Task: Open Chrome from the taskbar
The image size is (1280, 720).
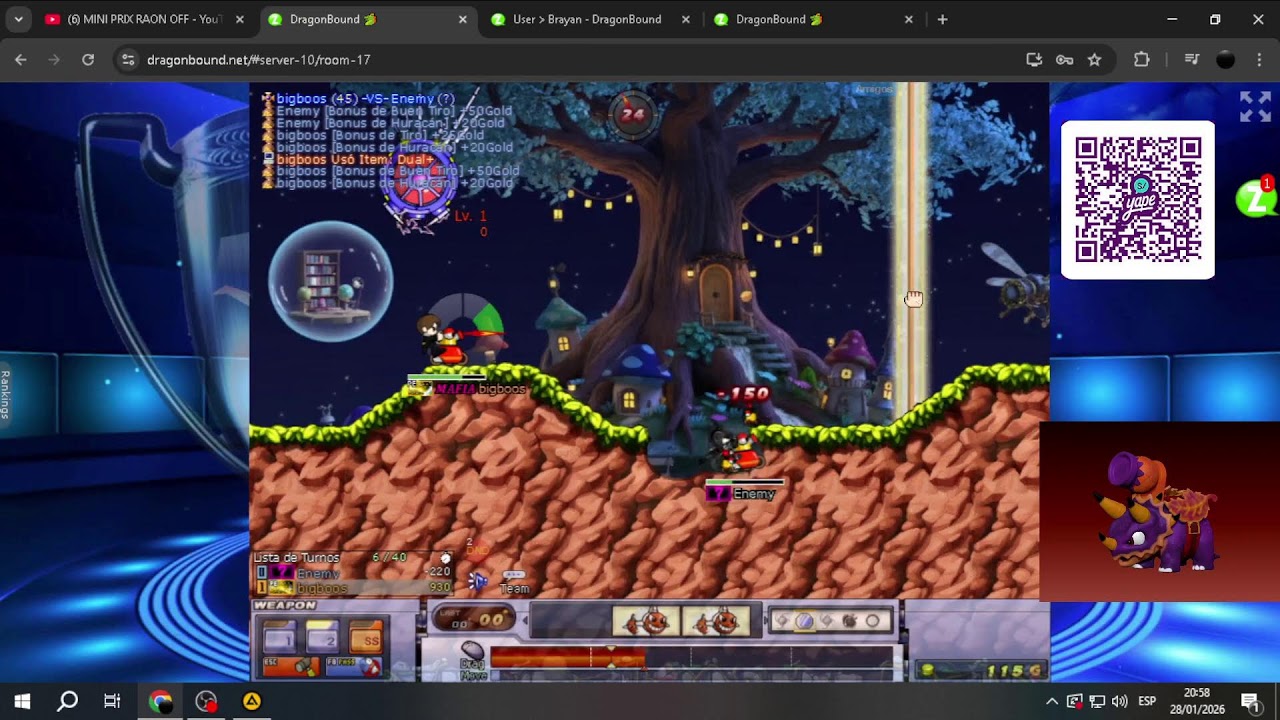Action: [x=160, y=701]
